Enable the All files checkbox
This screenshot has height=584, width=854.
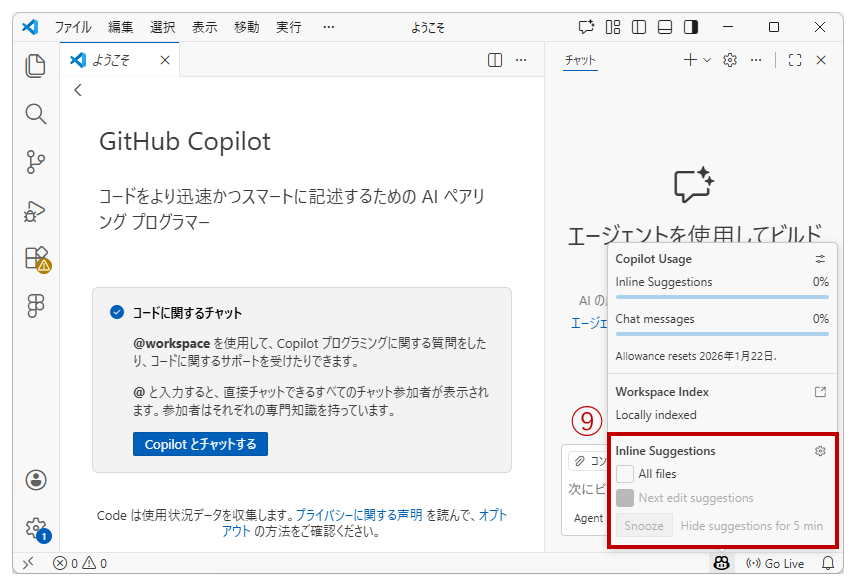(625, 474)
